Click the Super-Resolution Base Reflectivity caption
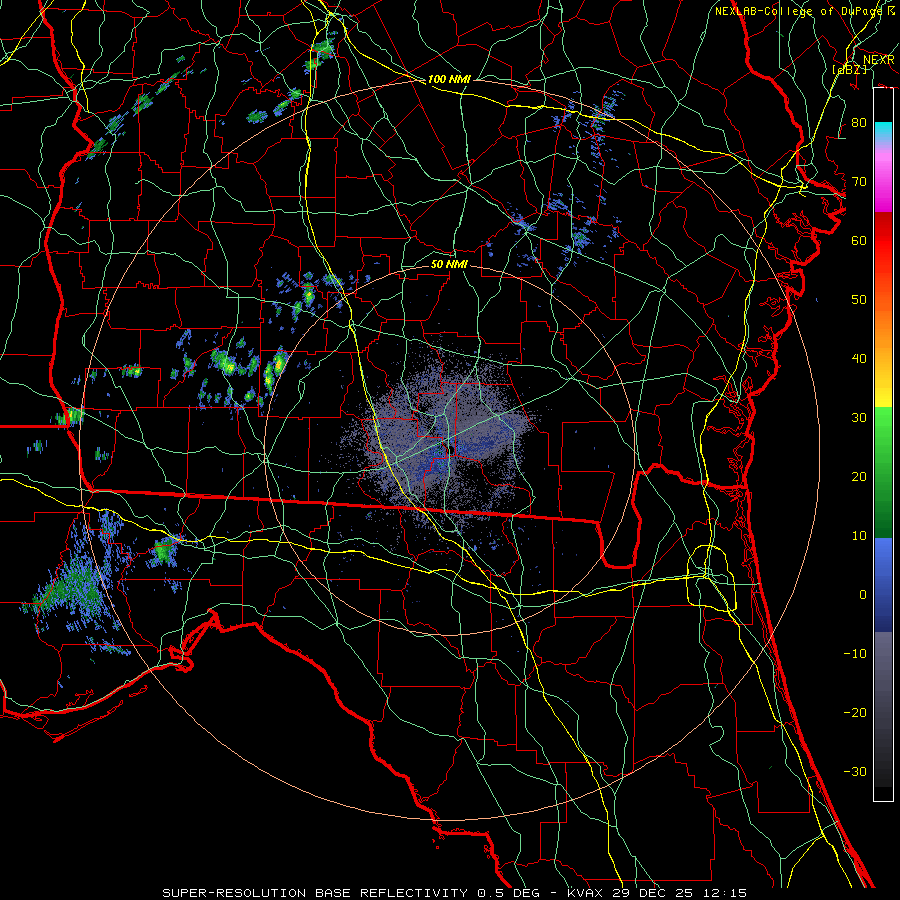900x900 pixels. point(455,893)
